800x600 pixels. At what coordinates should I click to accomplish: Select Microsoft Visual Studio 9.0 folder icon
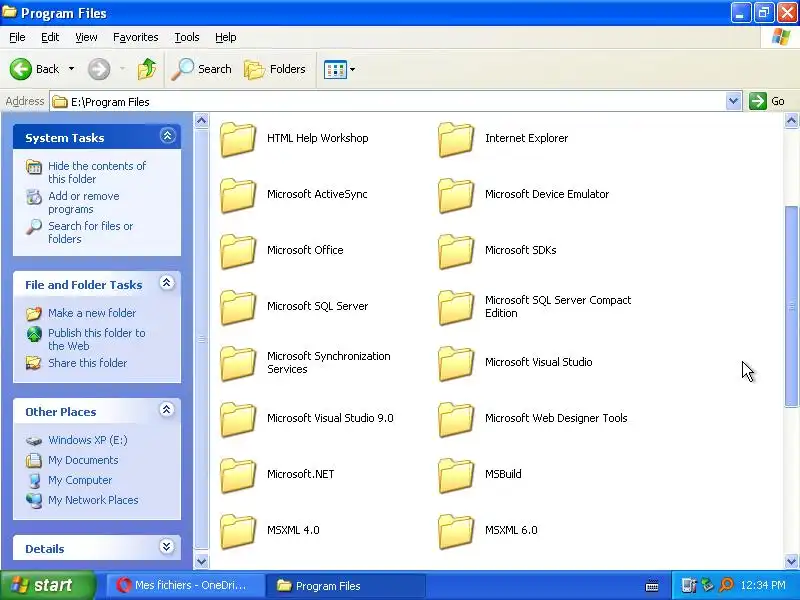(x=238, y=419)
